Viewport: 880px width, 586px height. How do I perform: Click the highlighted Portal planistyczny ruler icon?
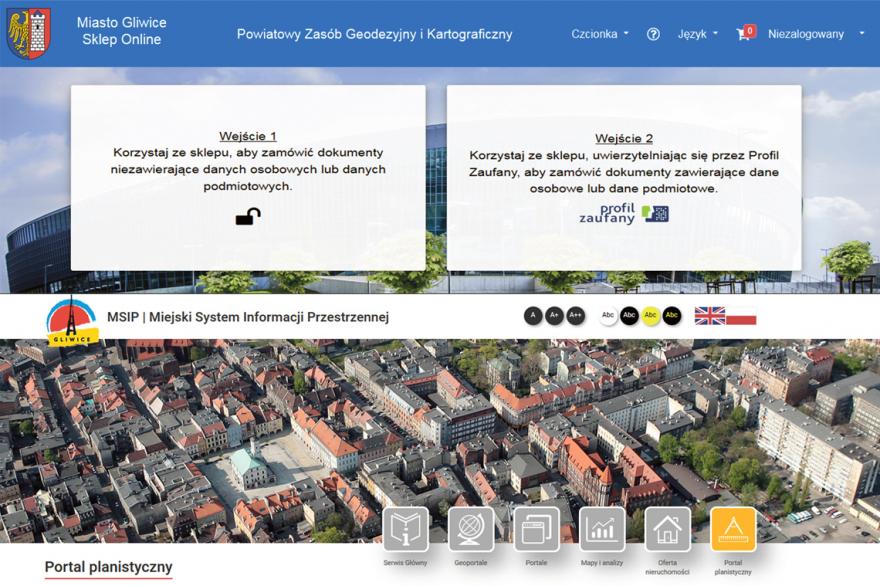point(732,527)
